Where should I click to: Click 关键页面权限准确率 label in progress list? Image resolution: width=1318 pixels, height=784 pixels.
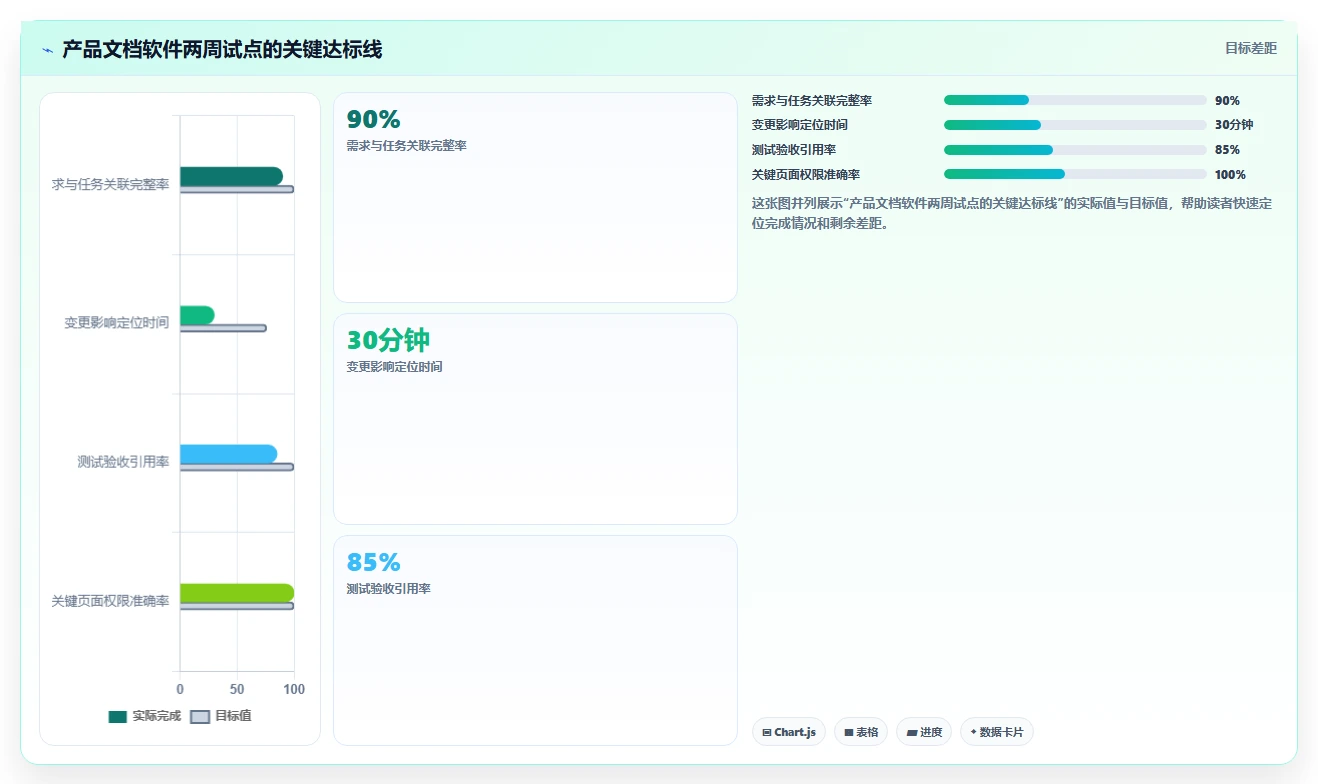[806, 175]
